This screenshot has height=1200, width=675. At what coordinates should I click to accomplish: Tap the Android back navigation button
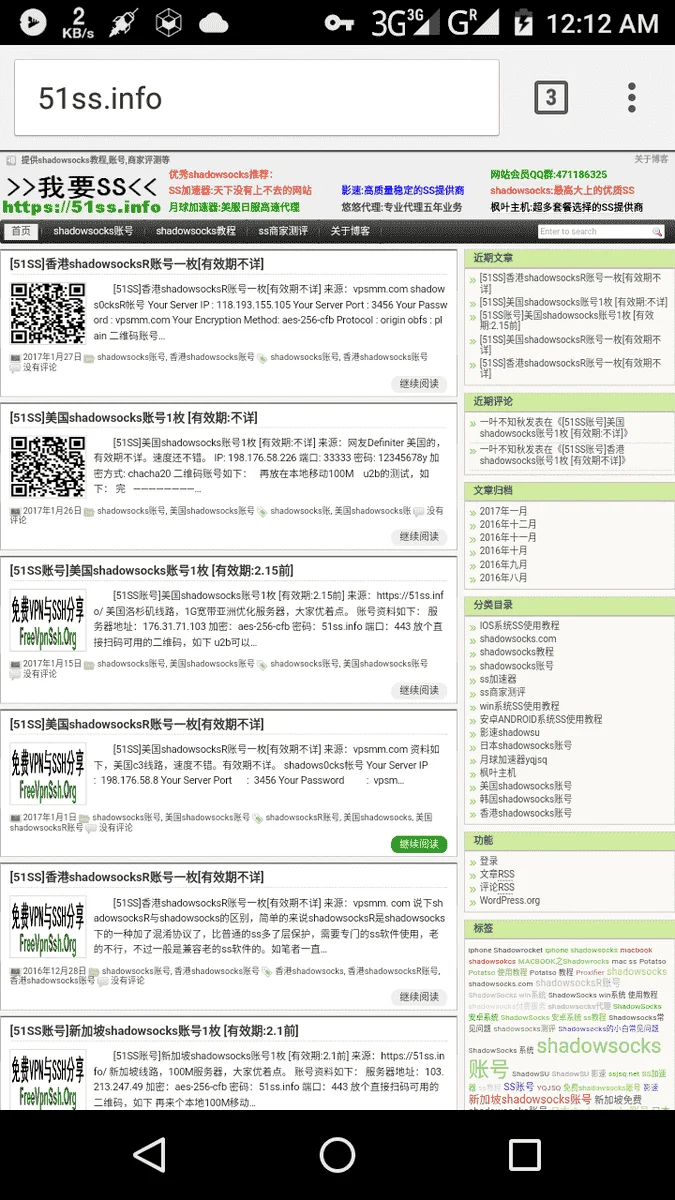click(150, 1155)
